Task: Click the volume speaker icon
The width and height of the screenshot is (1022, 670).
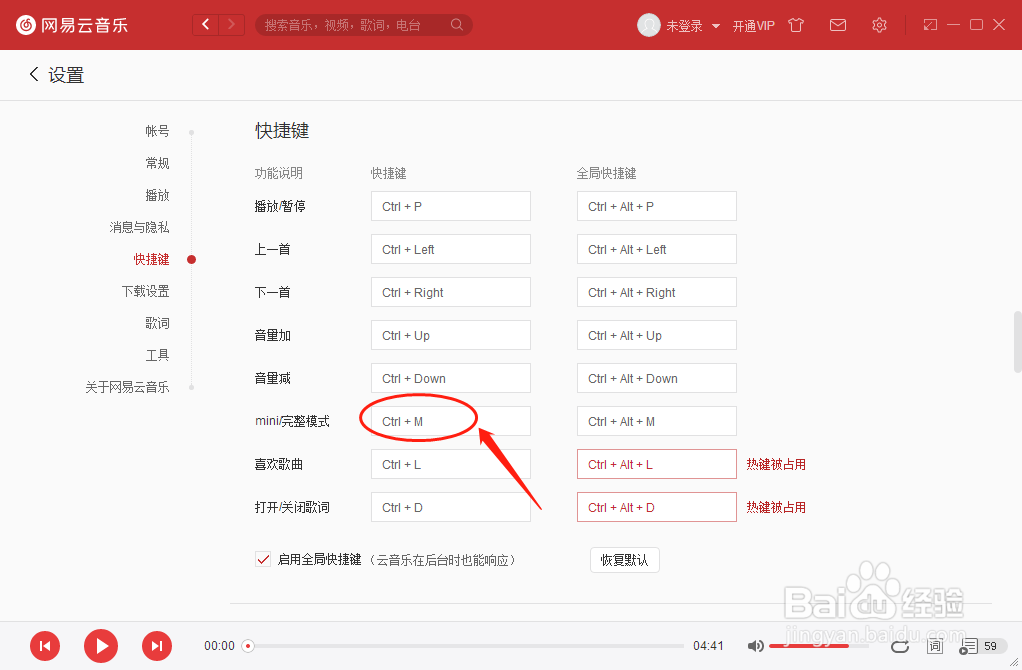Action: 755,646
